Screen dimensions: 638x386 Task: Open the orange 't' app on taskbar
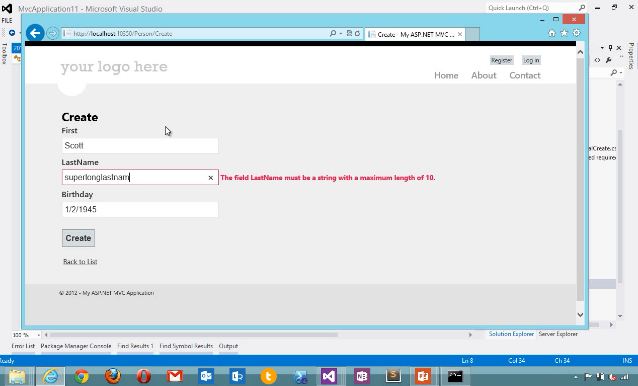(x=268, y=377)
